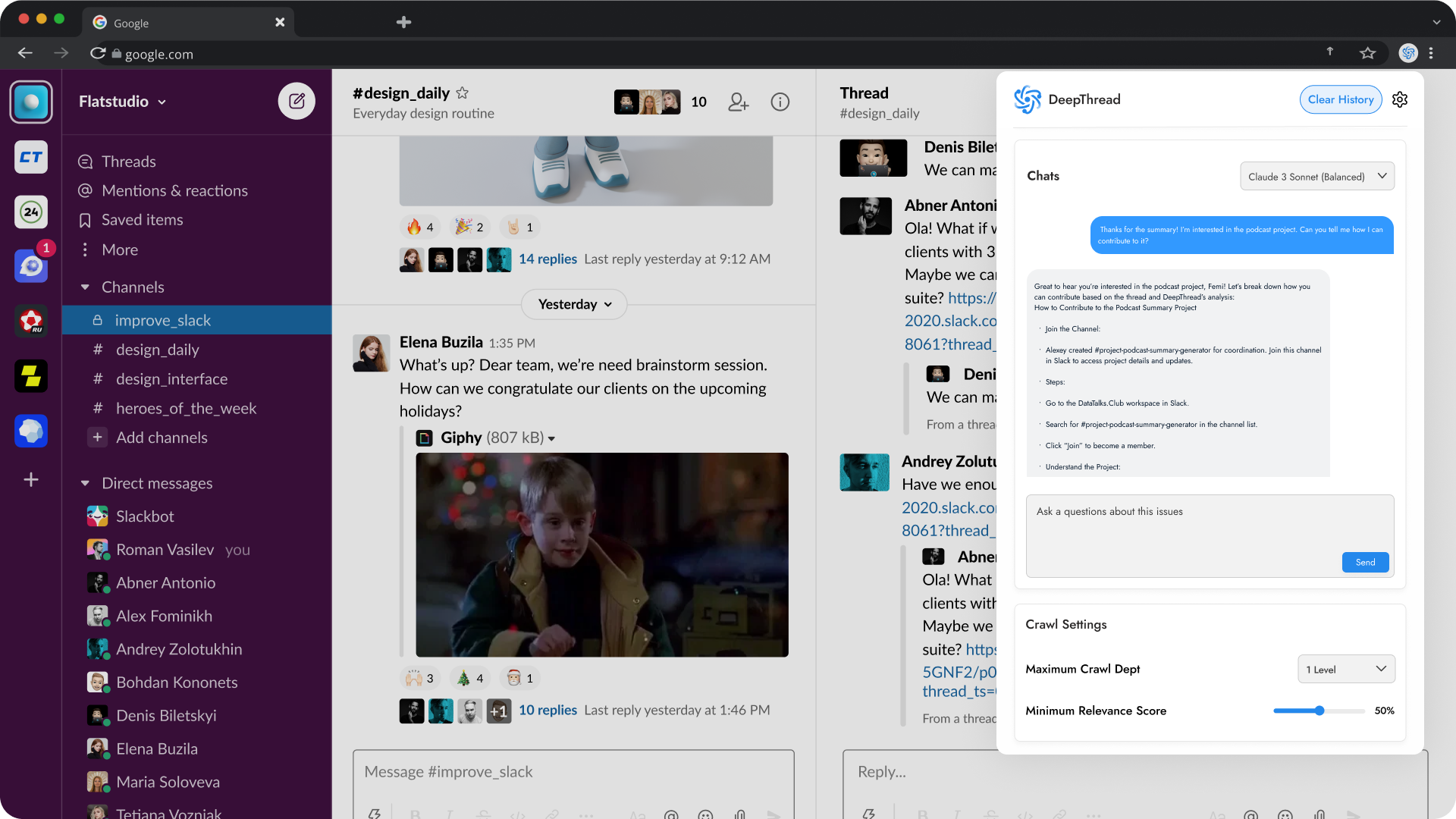The image size is (1456, 819).
Task: Select the Flatstudio workspace icon
Action: click(31, 102)
